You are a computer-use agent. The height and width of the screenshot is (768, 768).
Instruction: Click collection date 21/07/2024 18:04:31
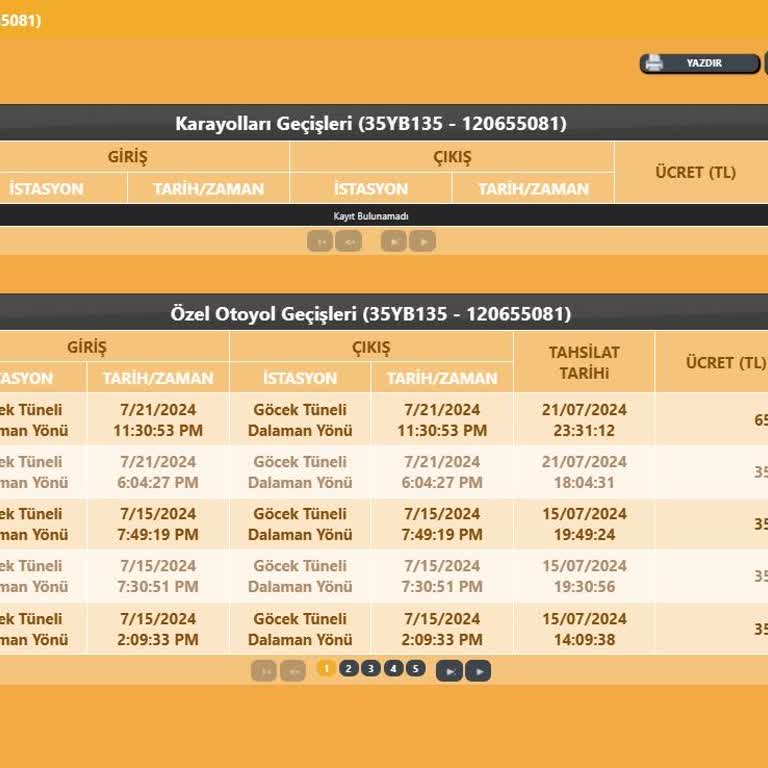[584, 472]
